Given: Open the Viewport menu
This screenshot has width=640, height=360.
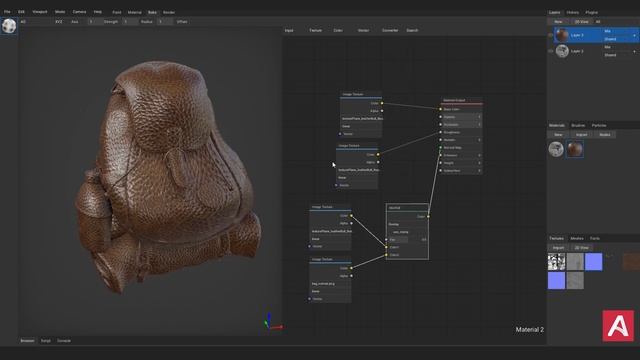Looking at the screenshot, I should [40, 12].
